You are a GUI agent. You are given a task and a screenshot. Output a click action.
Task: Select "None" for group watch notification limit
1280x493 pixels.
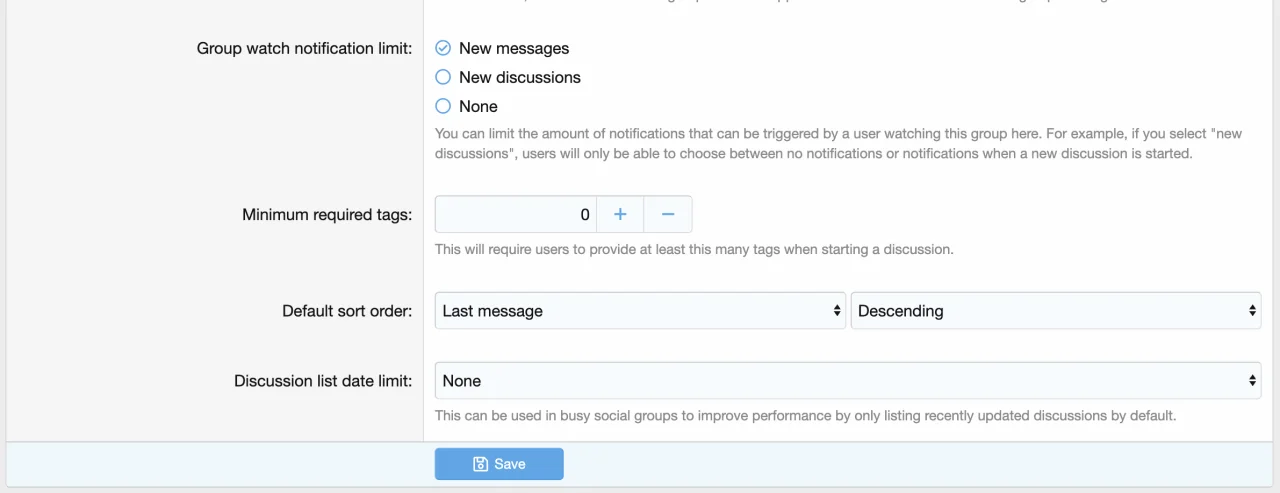click(x=443, y=106)
